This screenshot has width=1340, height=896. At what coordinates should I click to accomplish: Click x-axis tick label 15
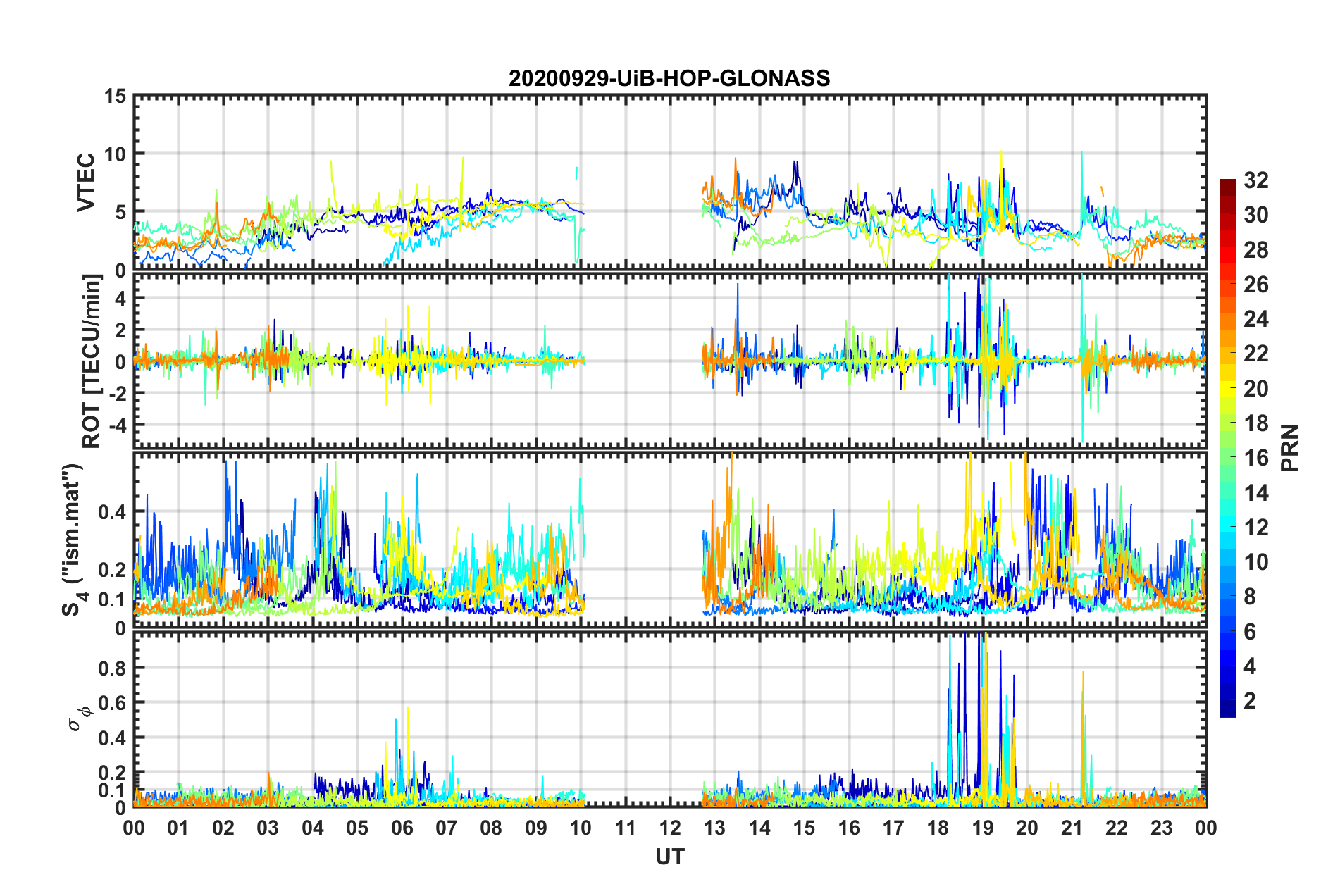coord(804,827)
